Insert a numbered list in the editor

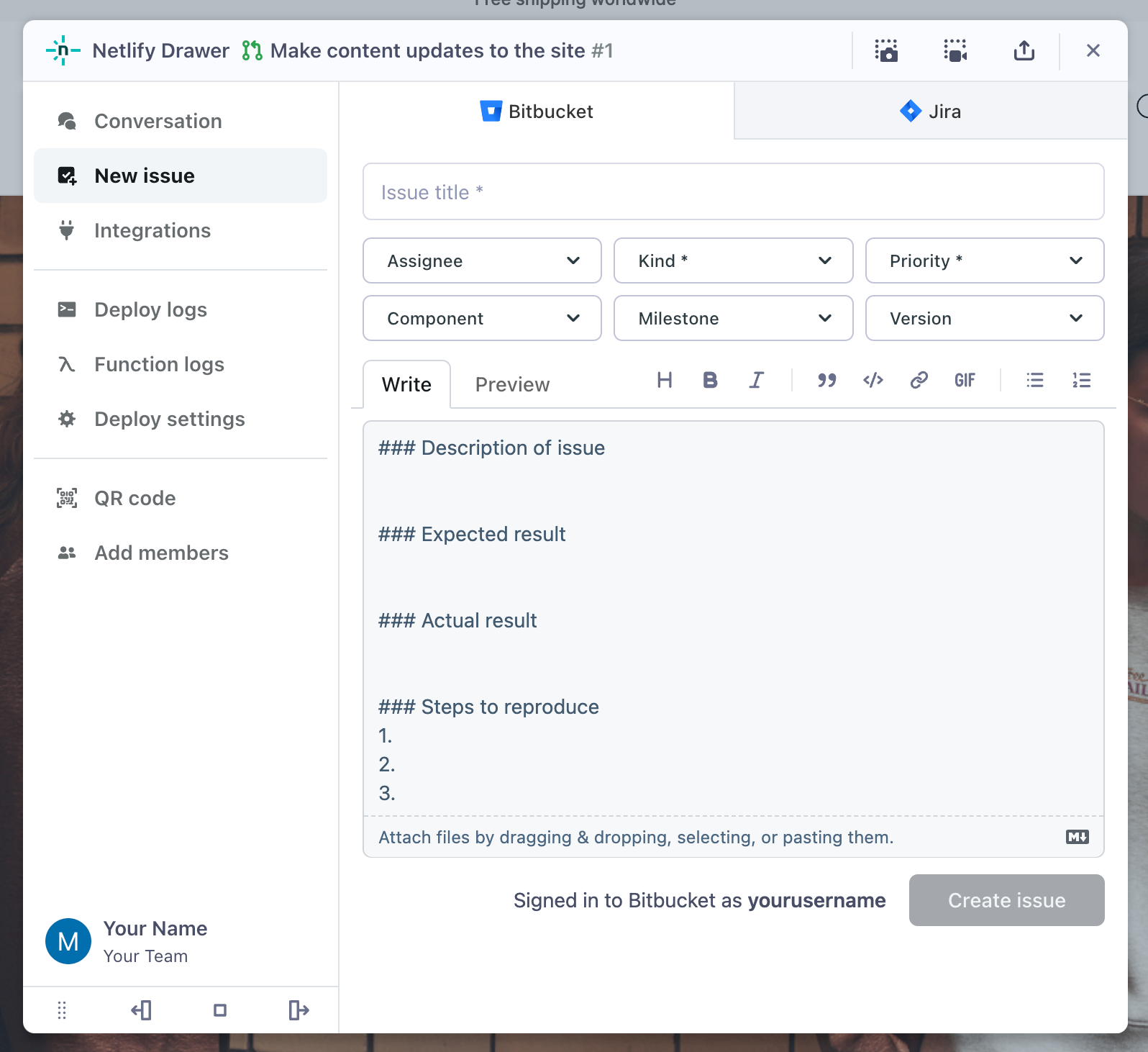pos(1081,380)
